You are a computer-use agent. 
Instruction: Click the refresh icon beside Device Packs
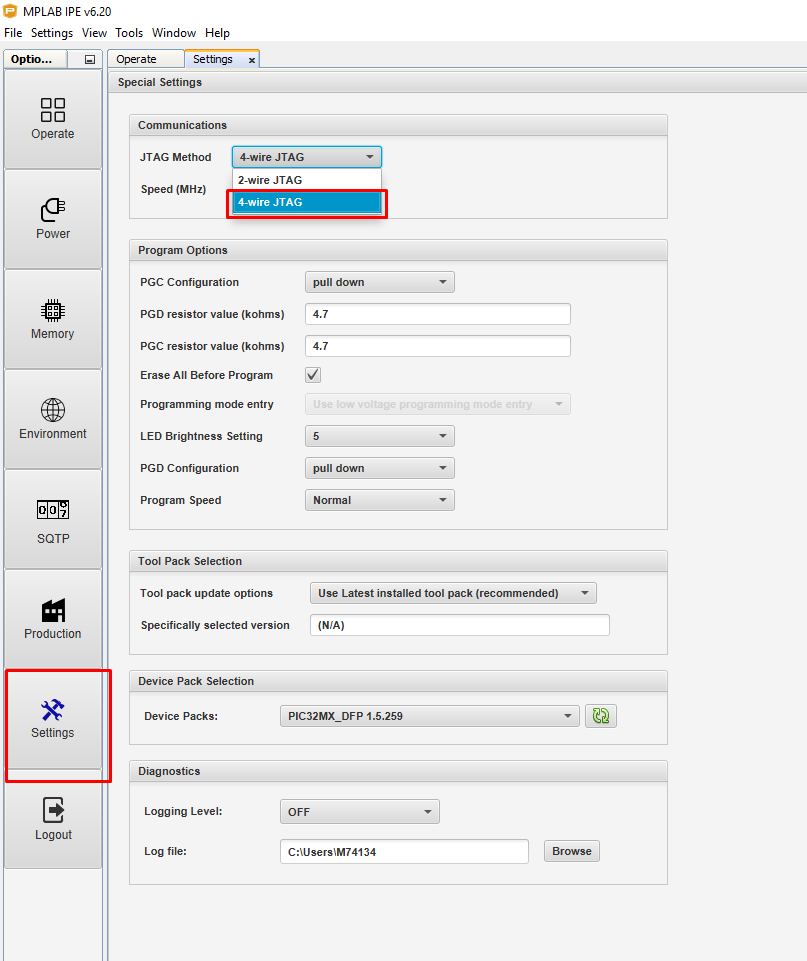pyautogui.click(x=600, y=715)
